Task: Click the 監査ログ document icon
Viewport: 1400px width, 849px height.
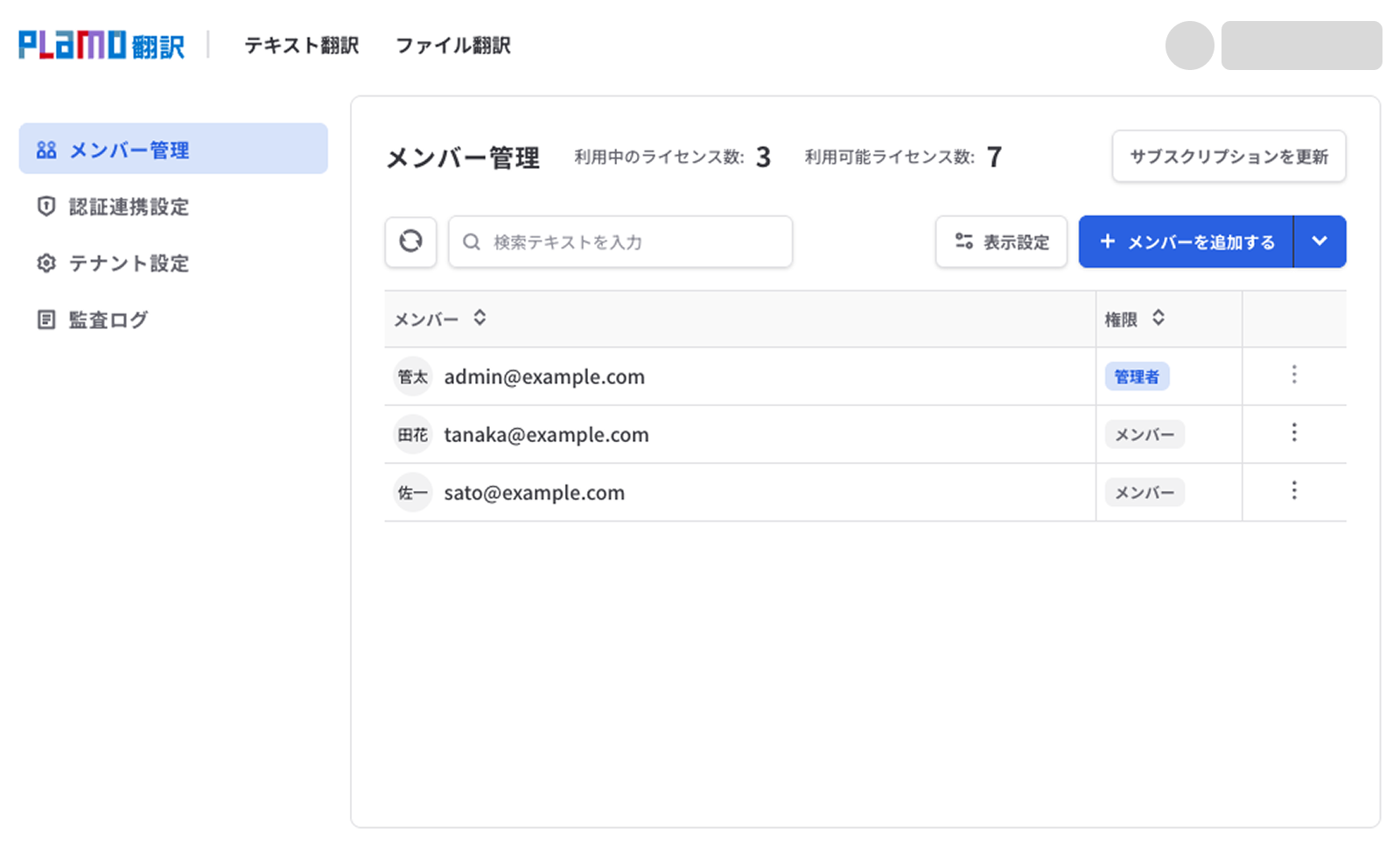Action: click(45, 319)
